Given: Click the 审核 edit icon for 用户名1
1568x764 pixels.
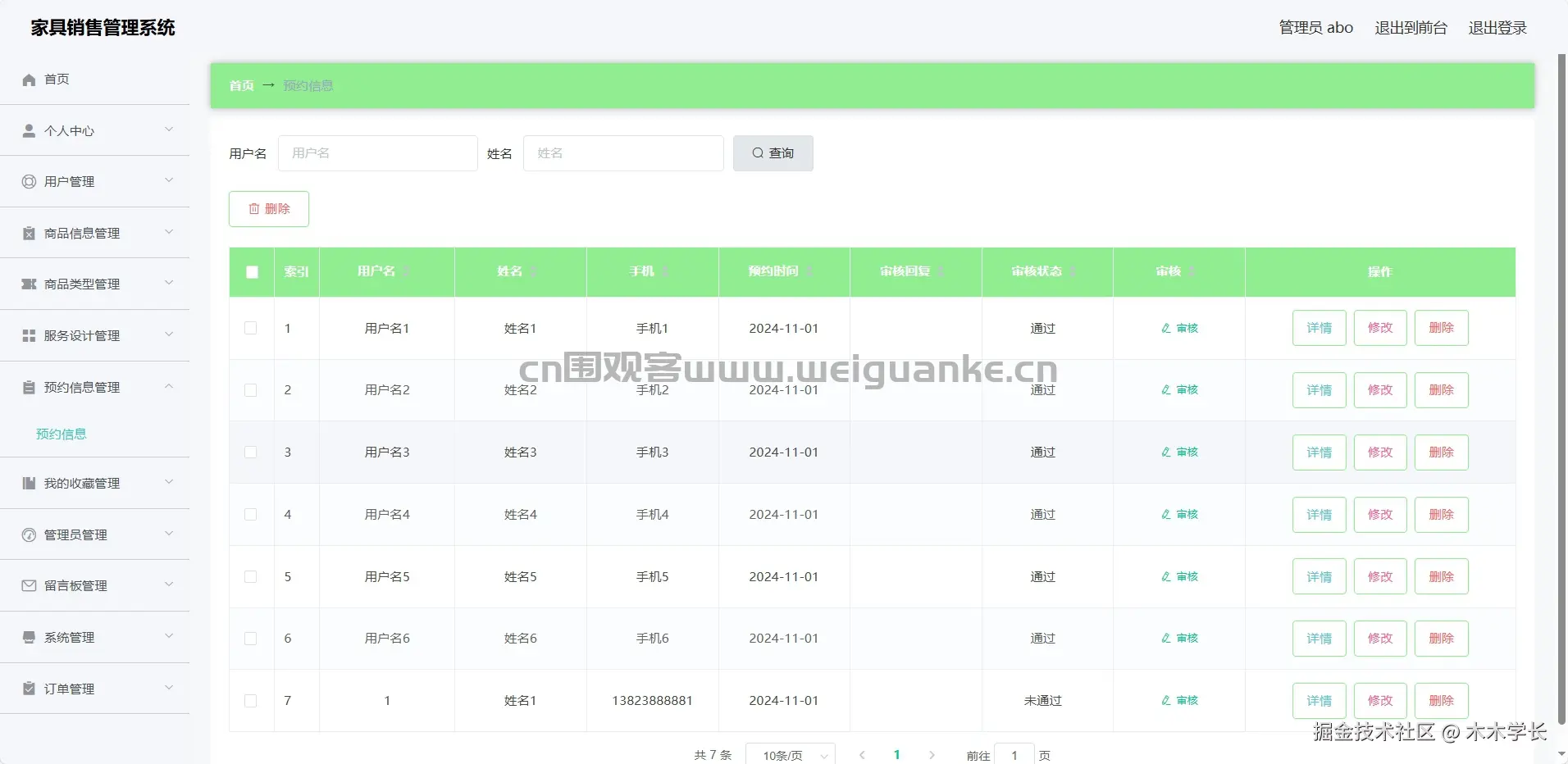Looking at the screenshot, I should pos(1166,328).
